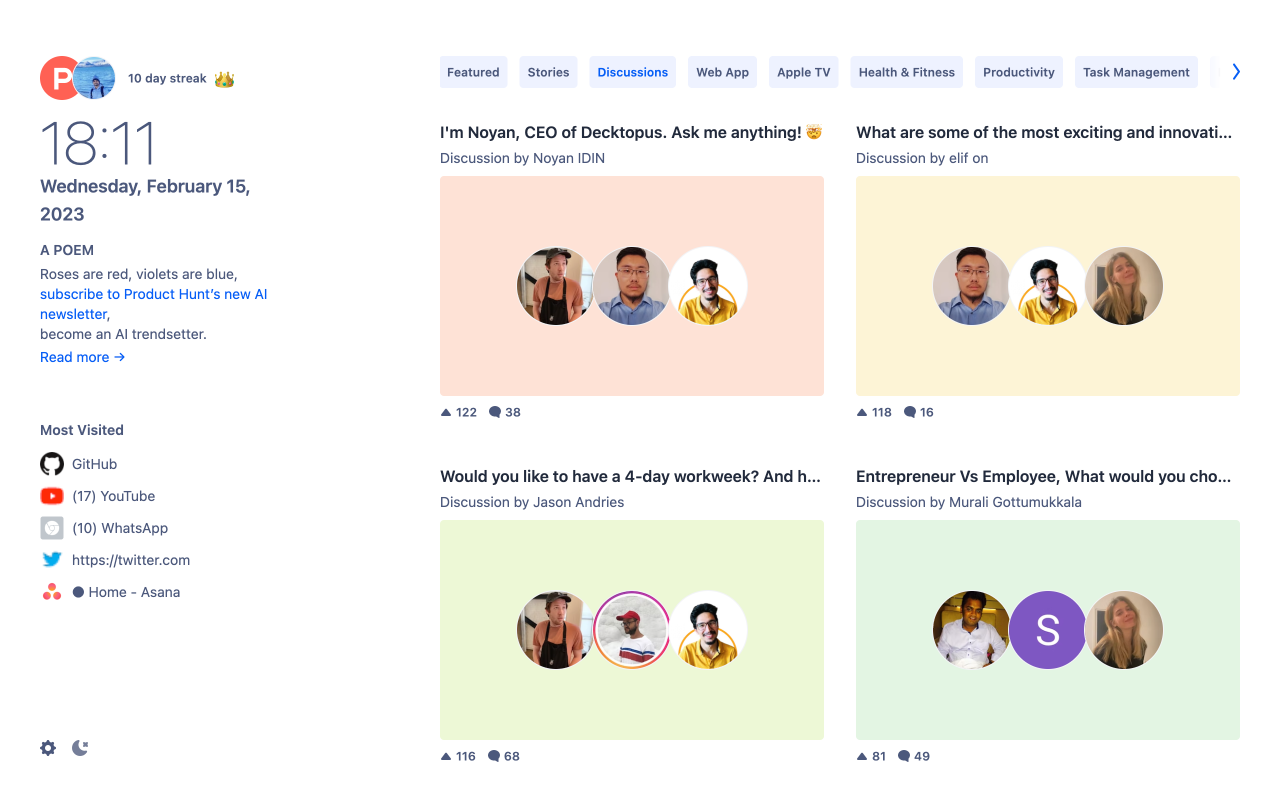
Task: Click the comment bubble showing 38
Action: [x=495, y=412]
